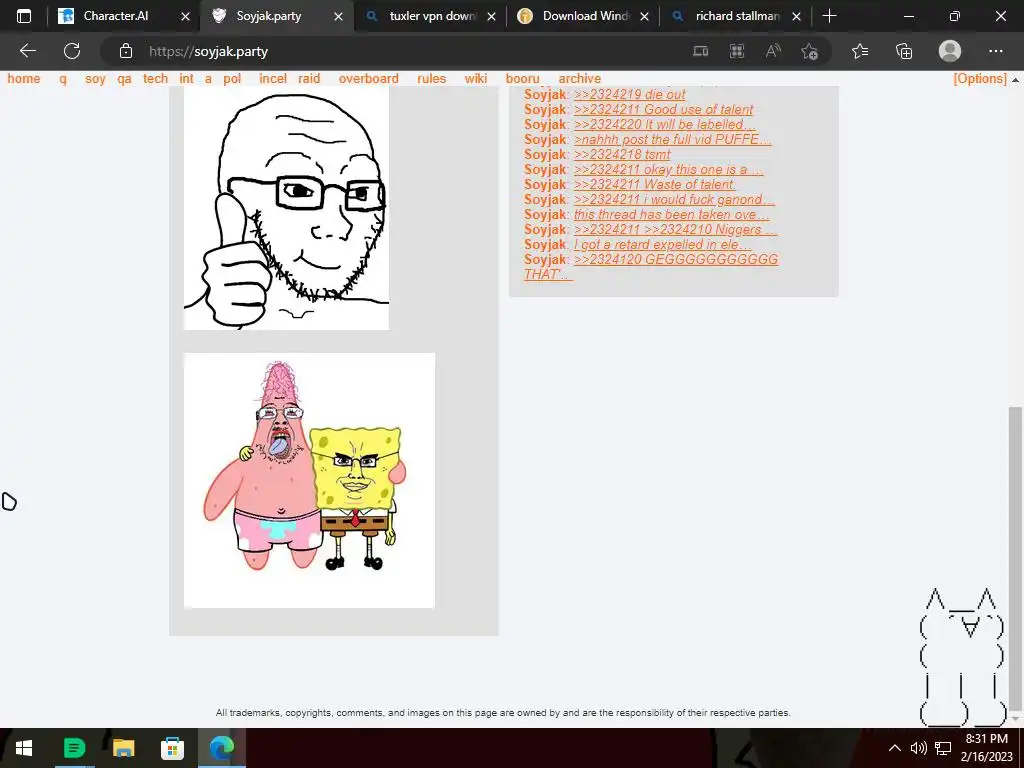The image size is (1024, 768).
Task: Open the volume control in system tray
Action: click(918, 748)
